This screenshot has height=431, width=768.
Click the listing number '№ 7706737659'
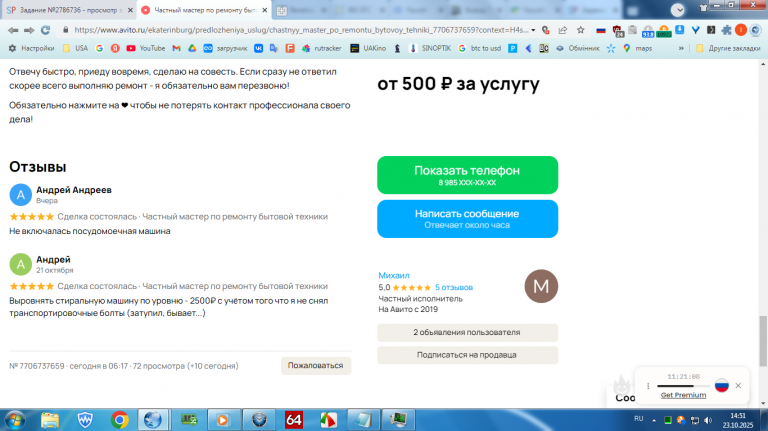point(37,366)
